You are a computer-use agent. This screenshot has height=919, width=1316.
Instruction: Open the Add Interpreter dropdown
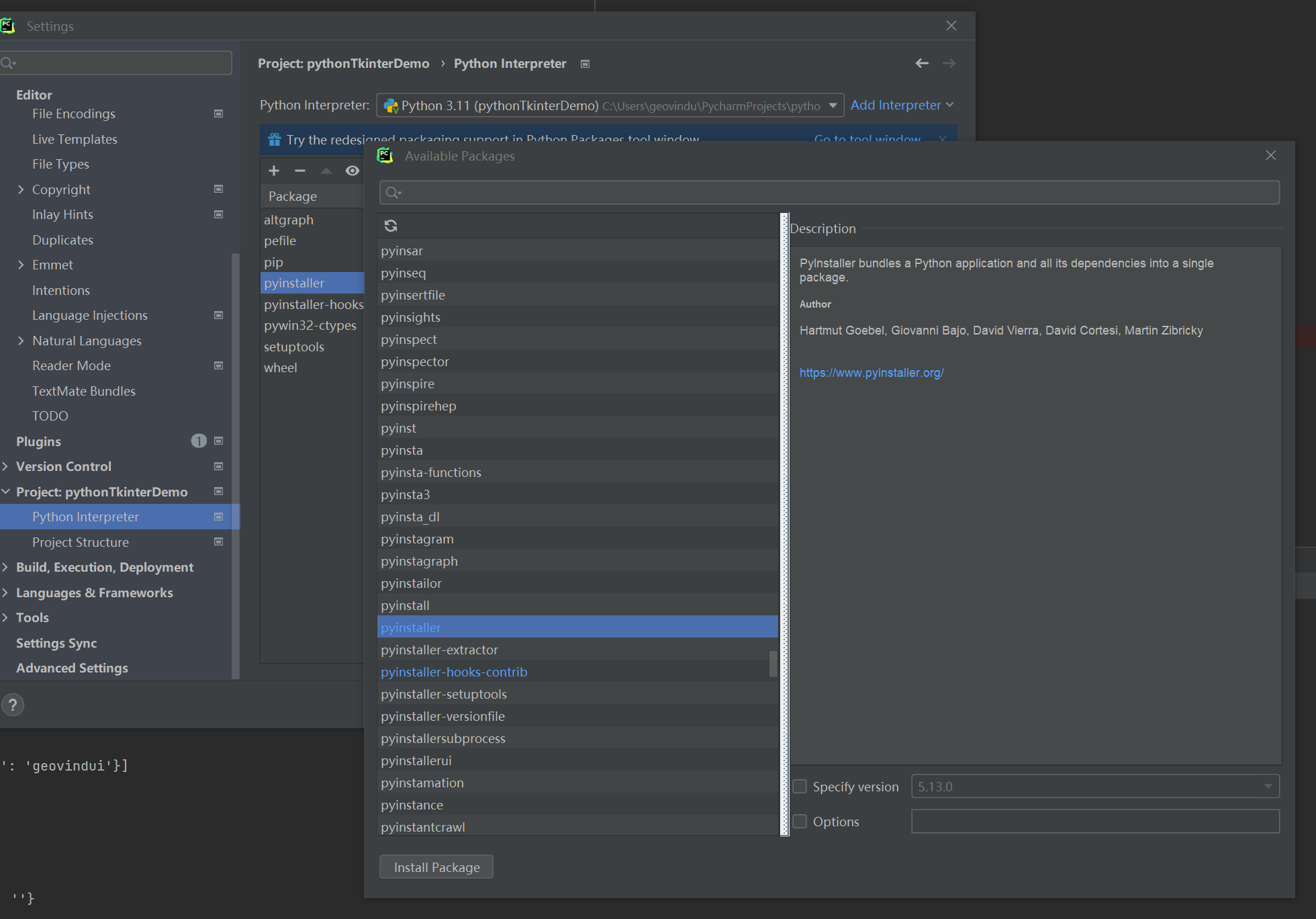pyautogui.click(x=901, y=105)
